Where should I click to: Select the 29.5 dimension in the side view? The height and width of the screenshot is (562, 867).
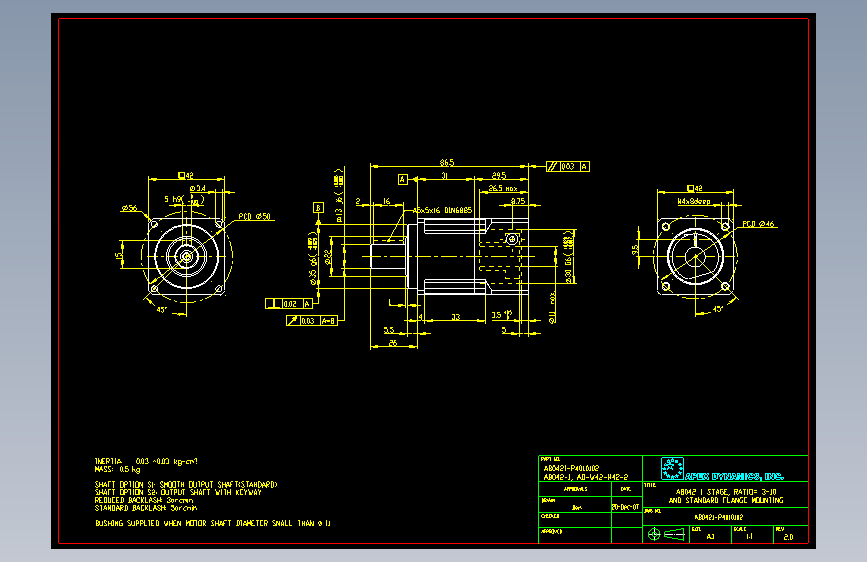click(499, 175)
